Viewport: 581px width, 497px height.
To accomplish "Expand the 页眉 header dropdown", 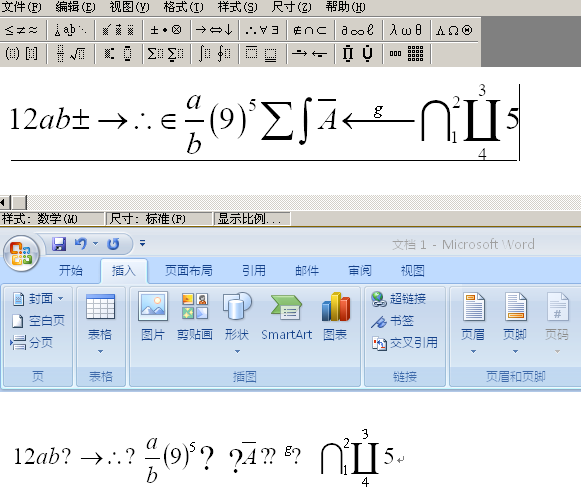I will point(473,351).
